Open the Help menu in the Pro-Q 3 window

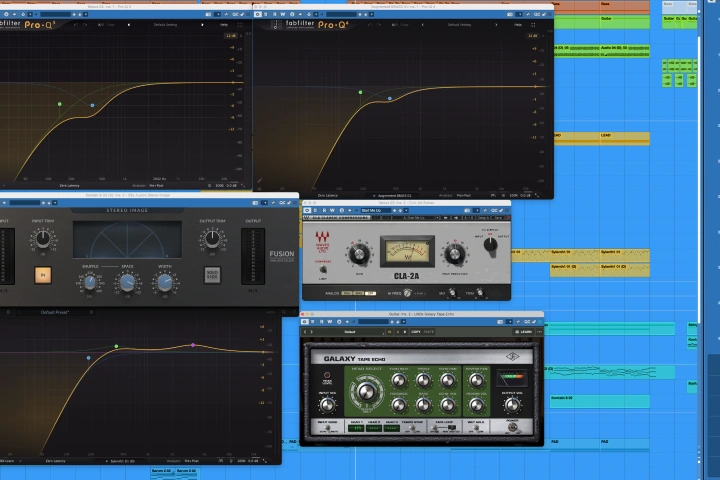coord(224,24)
